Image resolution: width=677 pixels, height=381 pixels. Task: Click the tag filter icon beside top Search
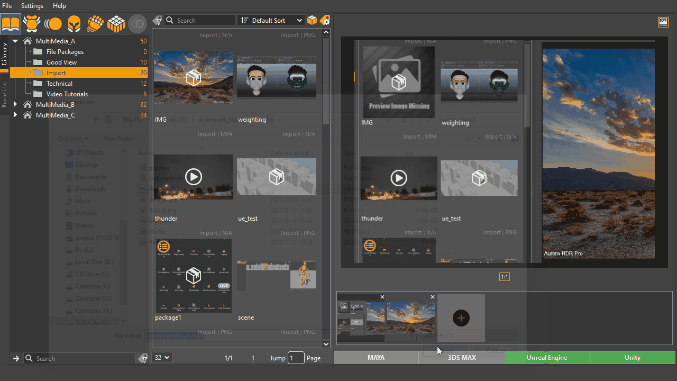pyautogui.click(x=157, y=20)
